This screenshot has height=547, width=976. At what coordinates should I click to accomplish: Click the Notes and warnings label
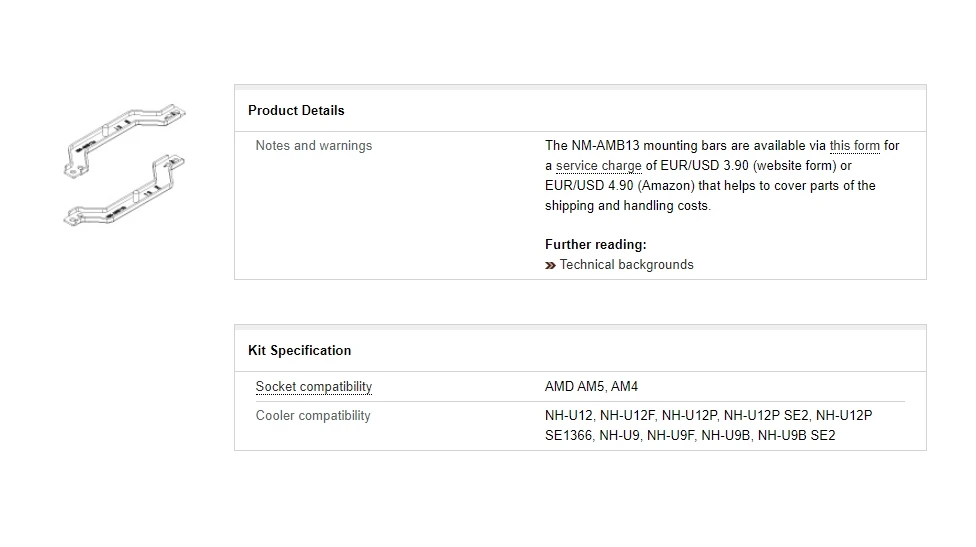314,146
